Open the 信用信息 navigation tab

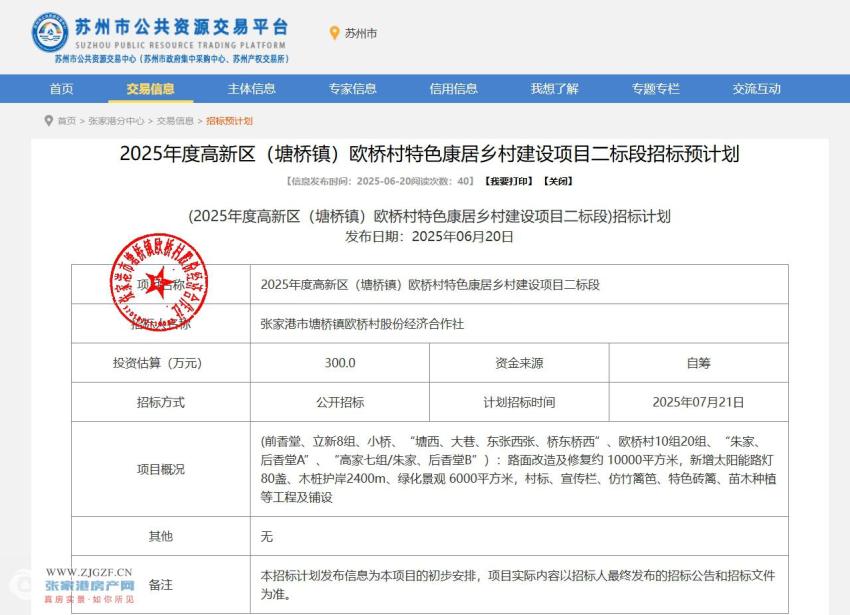pyautogui.click(x=454, y=89)
